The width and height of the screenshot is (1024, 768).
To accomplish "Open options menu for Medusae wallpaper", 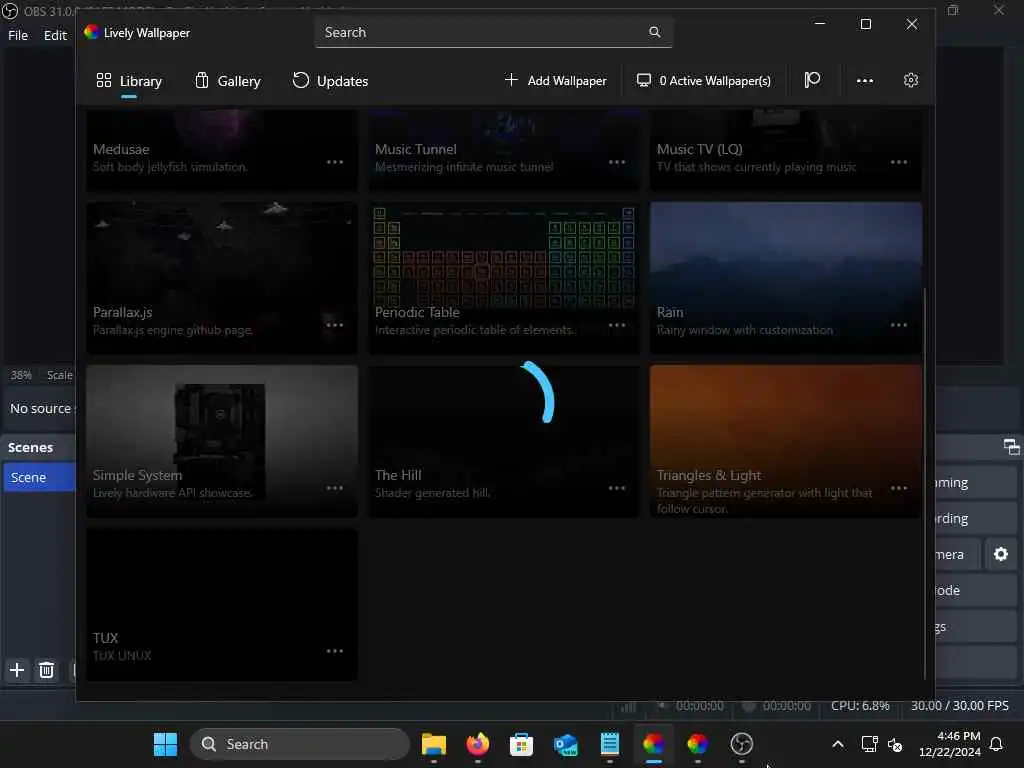I will pyautogui.click(x=335, y=162).
